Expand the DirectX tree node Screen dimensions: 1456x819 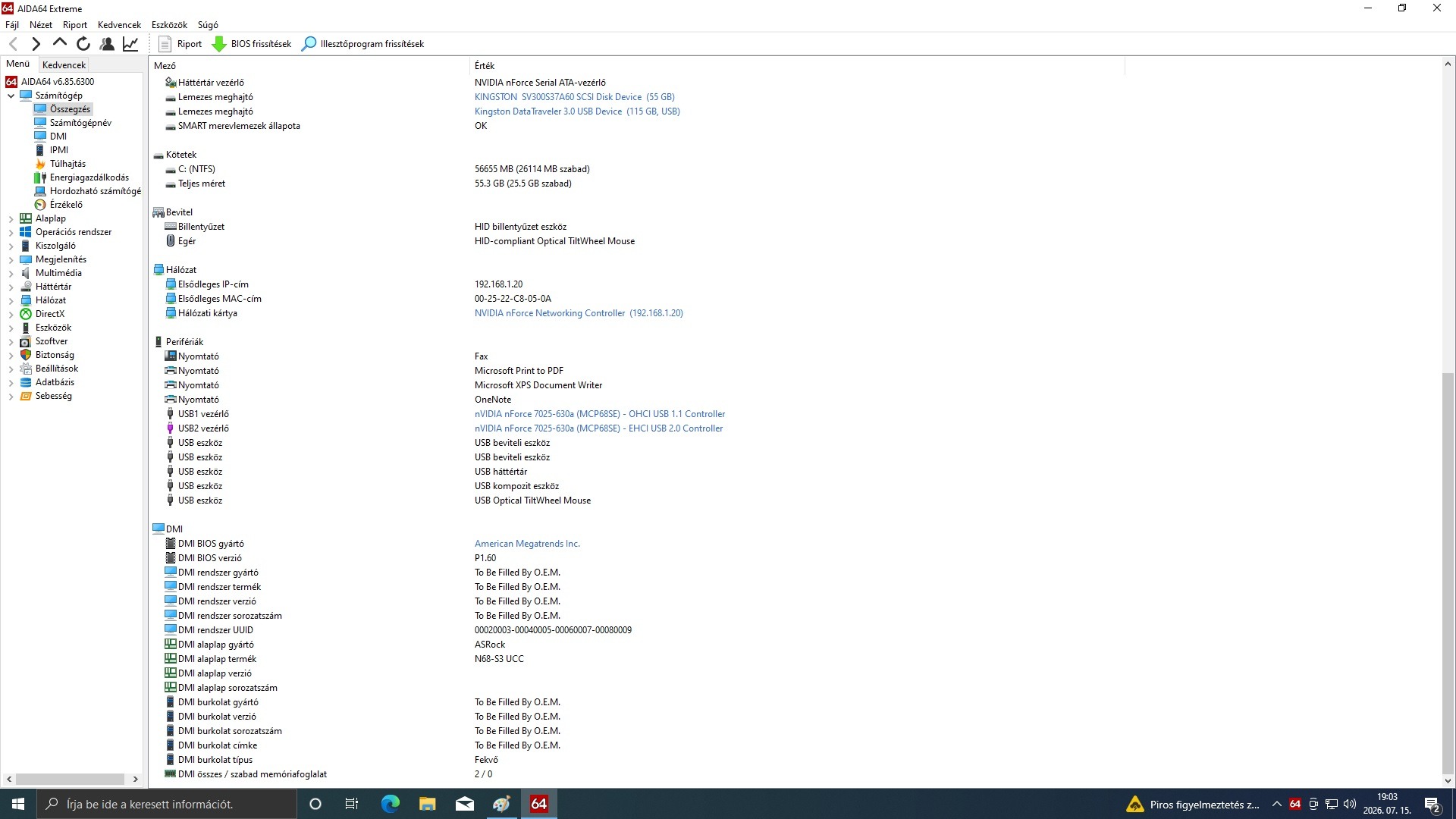click(x=11, y=314)
